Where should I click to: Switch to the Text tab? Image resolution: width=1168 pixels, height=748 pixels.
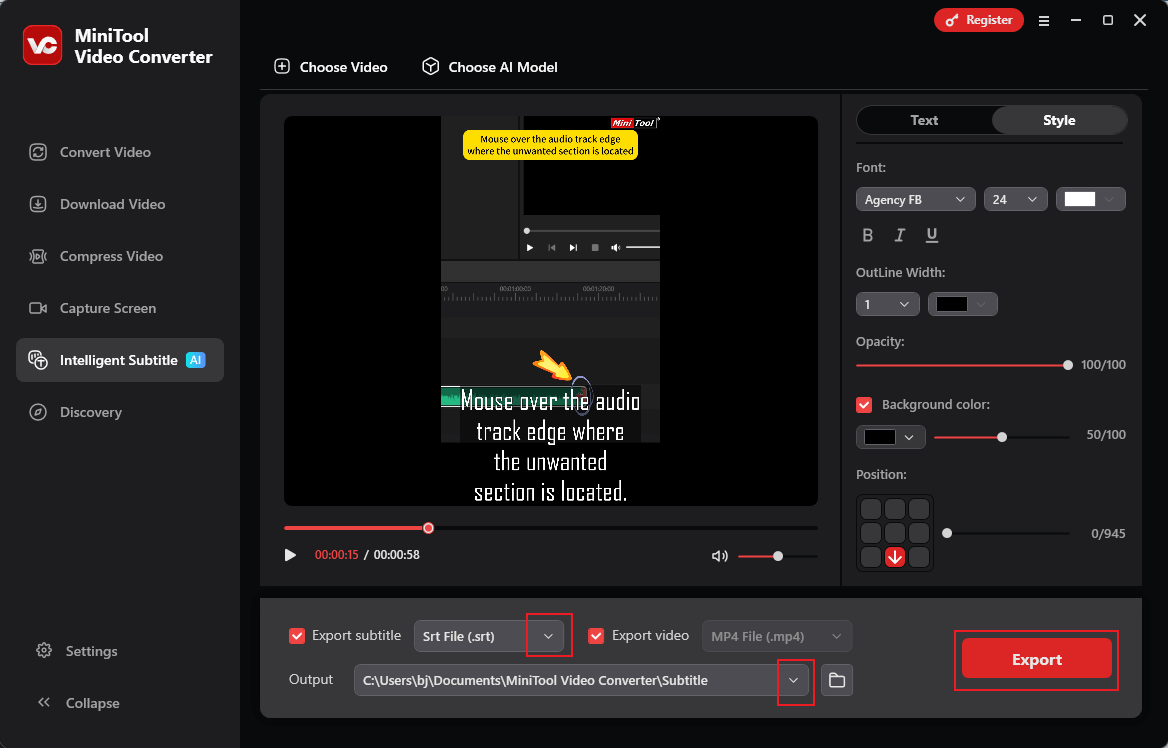[924, 120]
